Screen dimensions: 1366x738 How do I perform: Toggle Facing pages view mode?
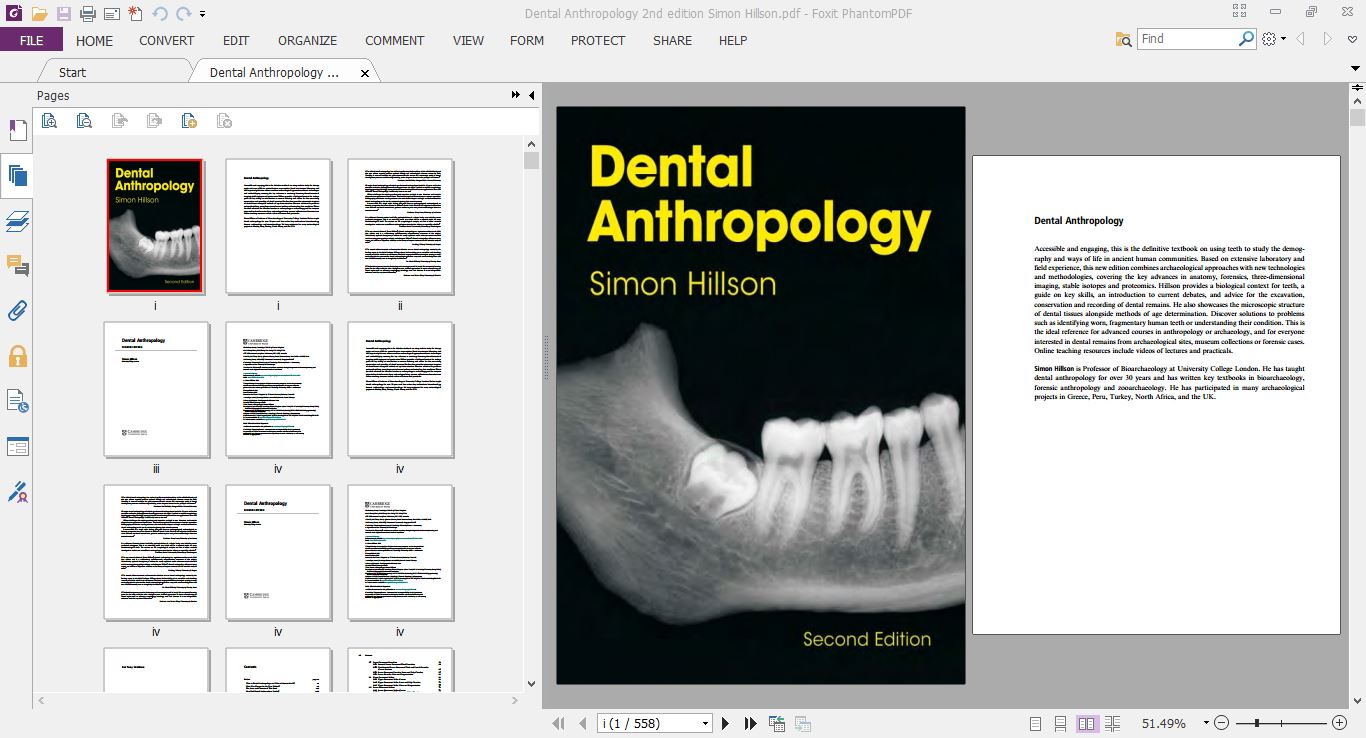pyautogui.click(x=1087, y=723)
